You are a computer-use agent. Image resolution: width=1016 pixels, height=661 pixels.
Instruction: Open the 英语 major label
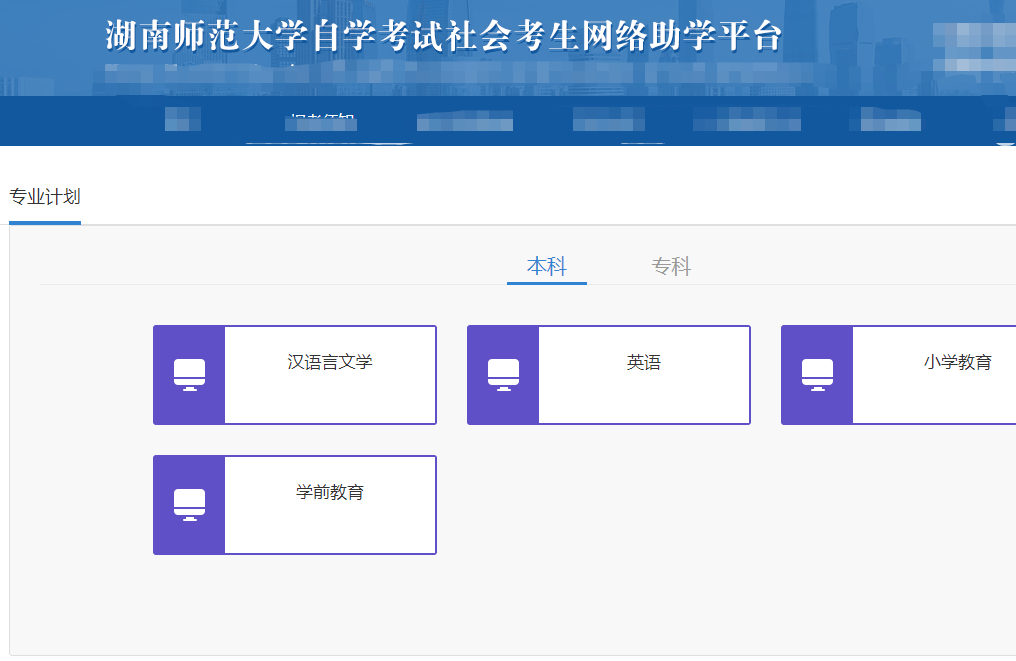(643, 362)
